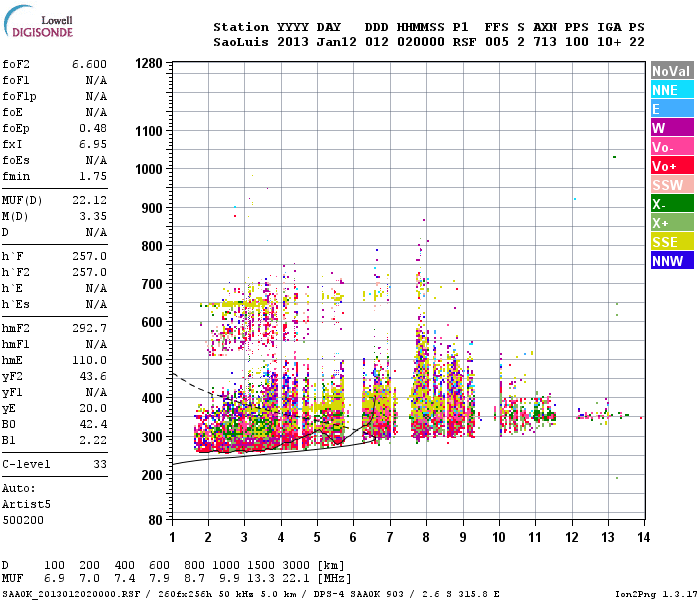
Task: Click the 14 MHz frequency axis label
Action: 643,537
